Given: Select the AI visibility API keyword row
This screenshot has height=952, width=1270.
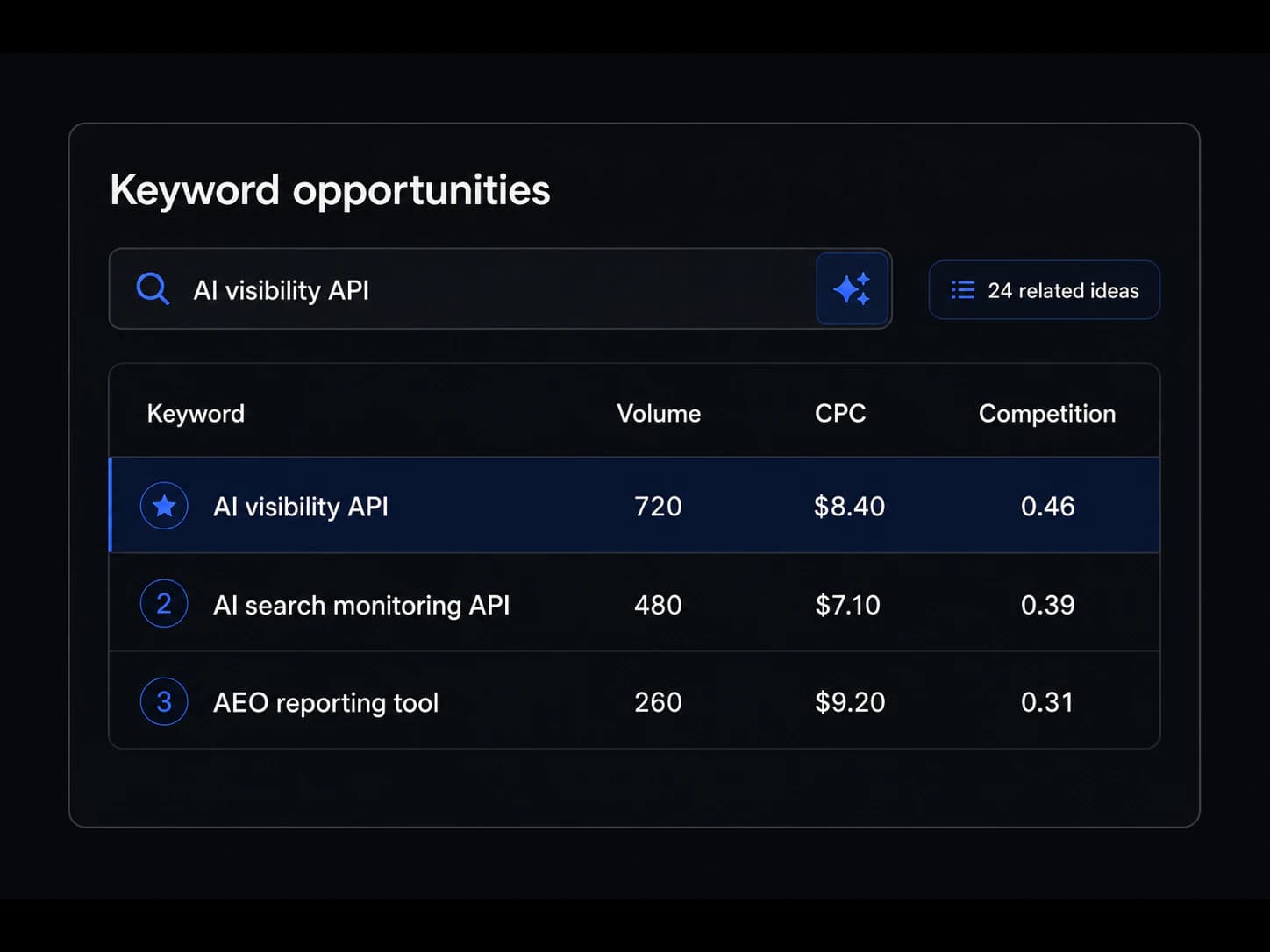Looking at the screenshot, I should pos(634,506).
